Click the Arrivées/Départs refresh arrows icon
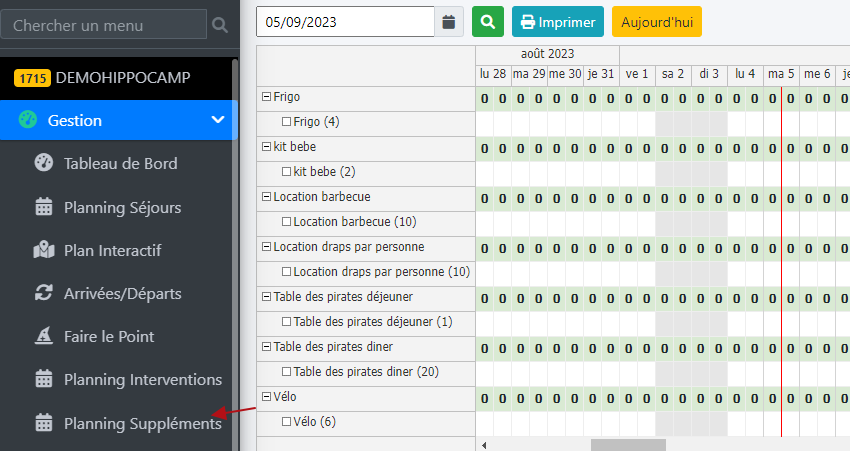Viewport: 851px width, 452px height. [43, 293]
